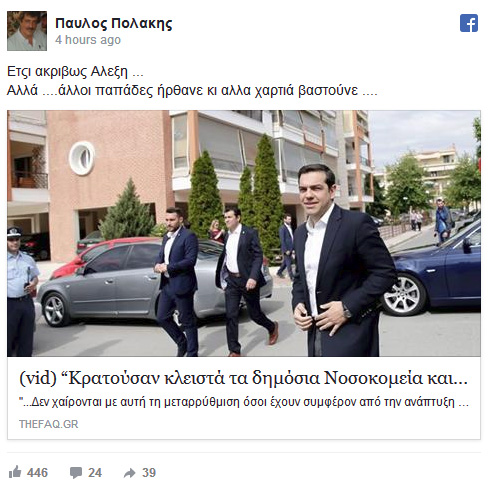The image size is (488, 486).
Task: Click the '4 hours ago' timestamp
Action: [x=88, y=40]
